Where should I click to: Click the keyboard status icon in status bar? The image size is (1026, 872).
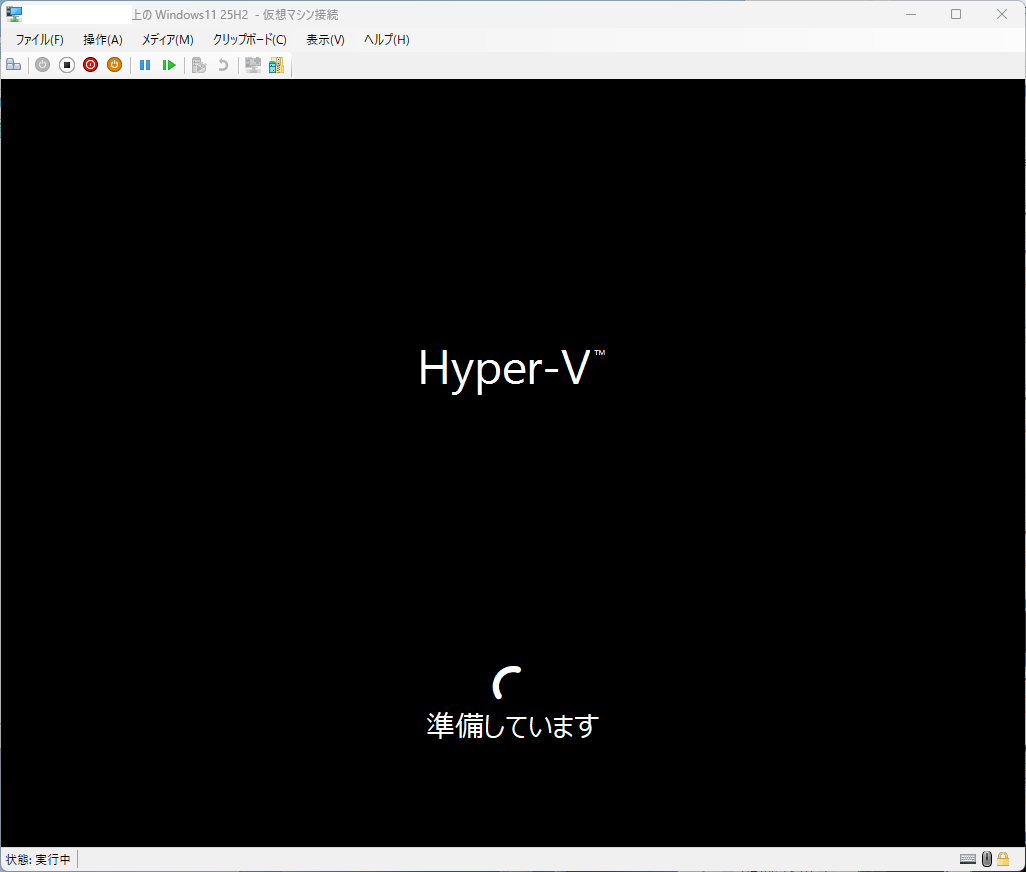(968, 859)
